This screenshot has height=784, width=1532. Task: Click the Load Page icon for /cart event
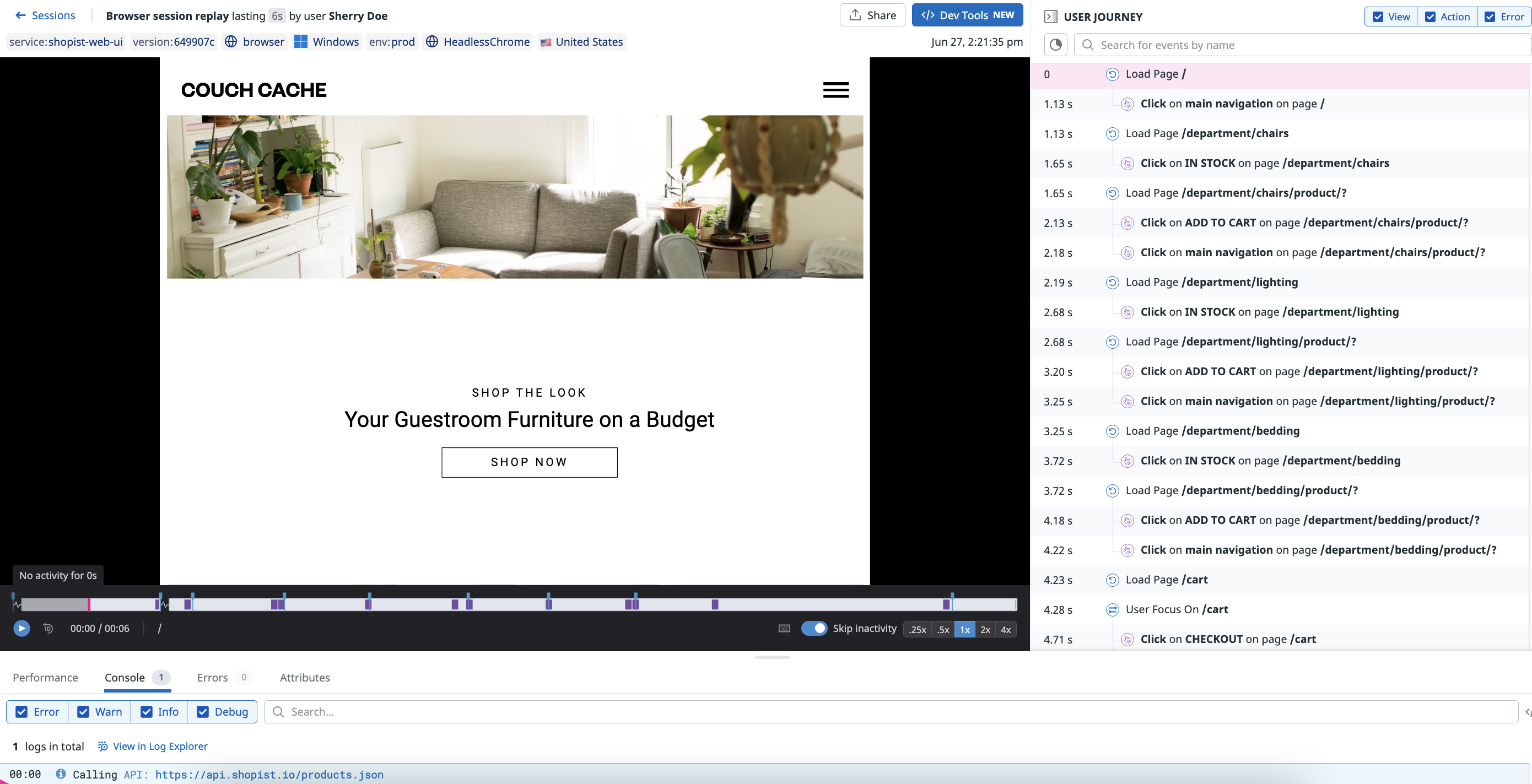point(1112,580)
